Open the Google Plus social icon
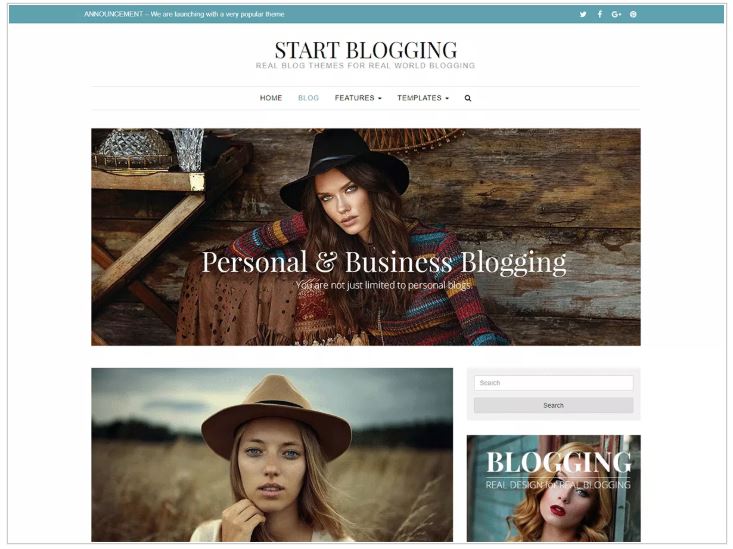 pos(617,14)
